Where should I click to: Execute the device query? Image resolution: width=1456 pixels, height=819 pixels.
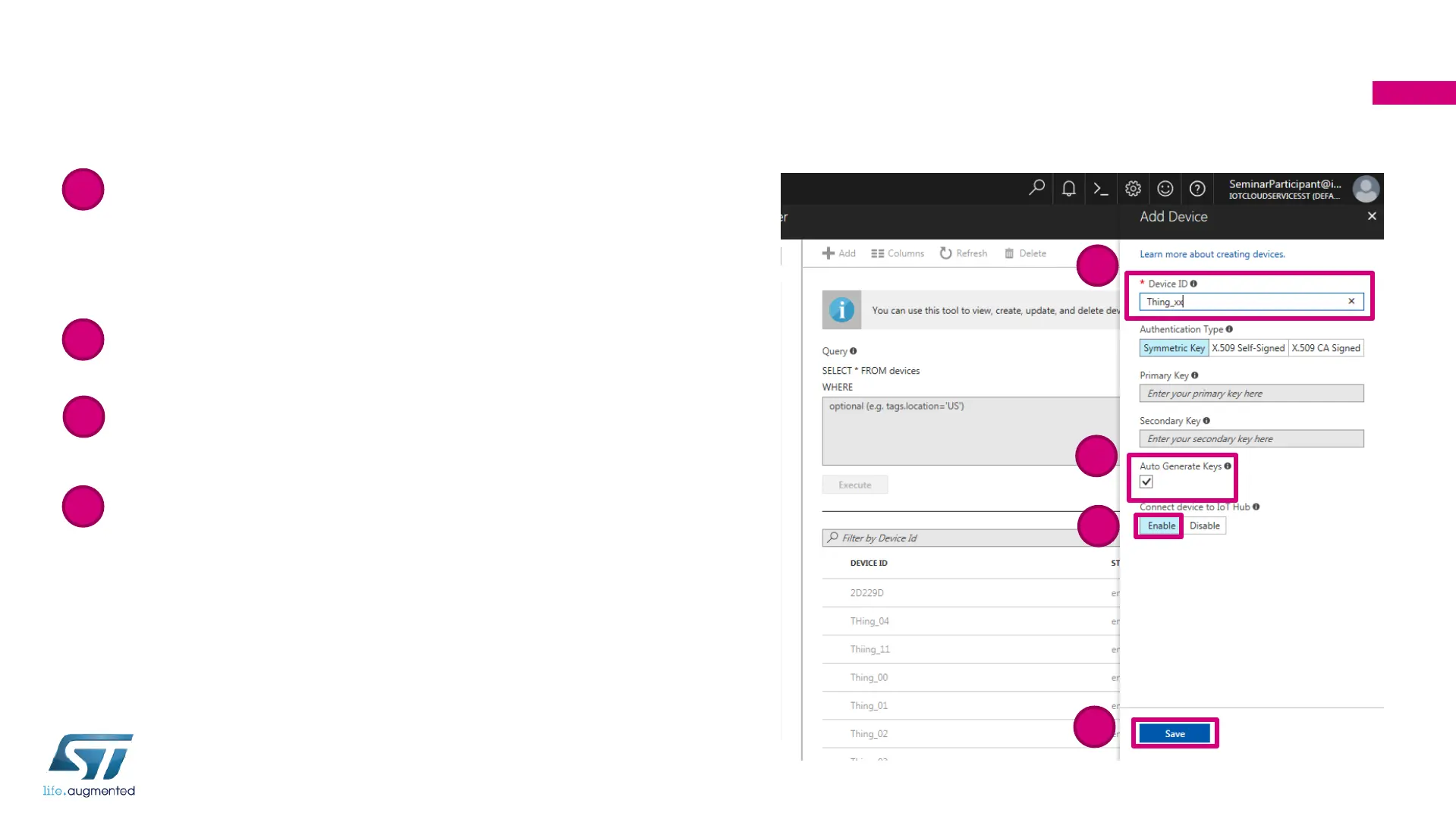(x=854, y=485)
